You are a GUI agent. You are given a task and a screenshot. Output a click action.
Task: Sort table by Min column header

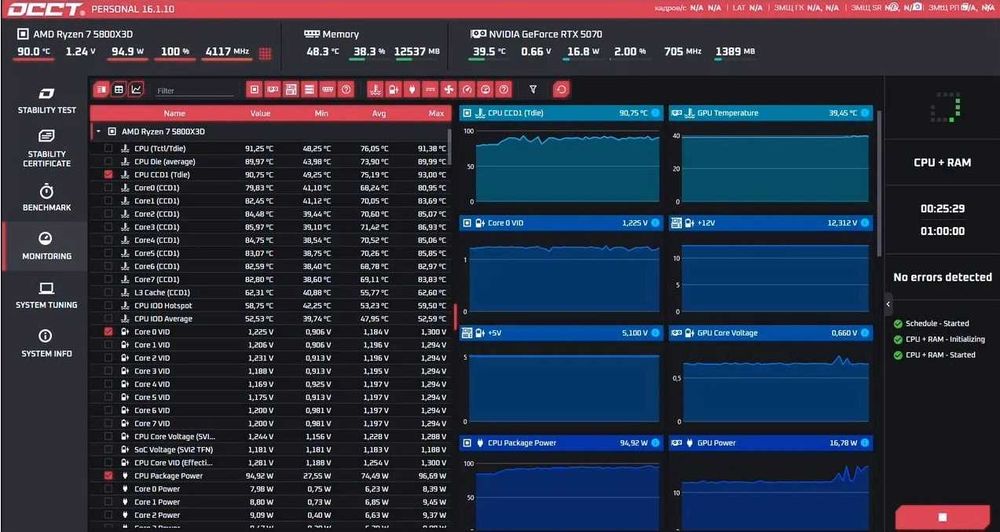tap(321, 114)
